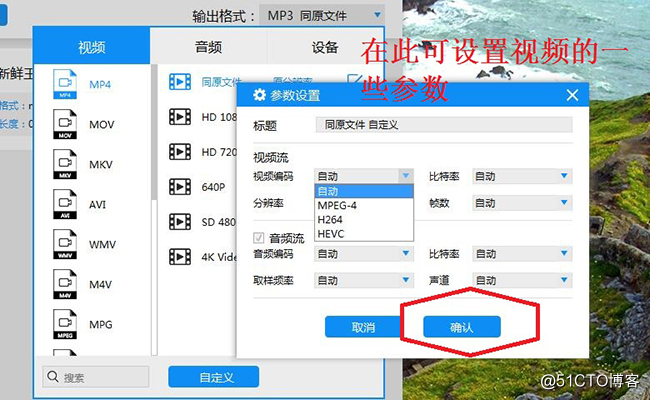Select the MKV format icon

[65, 164]
